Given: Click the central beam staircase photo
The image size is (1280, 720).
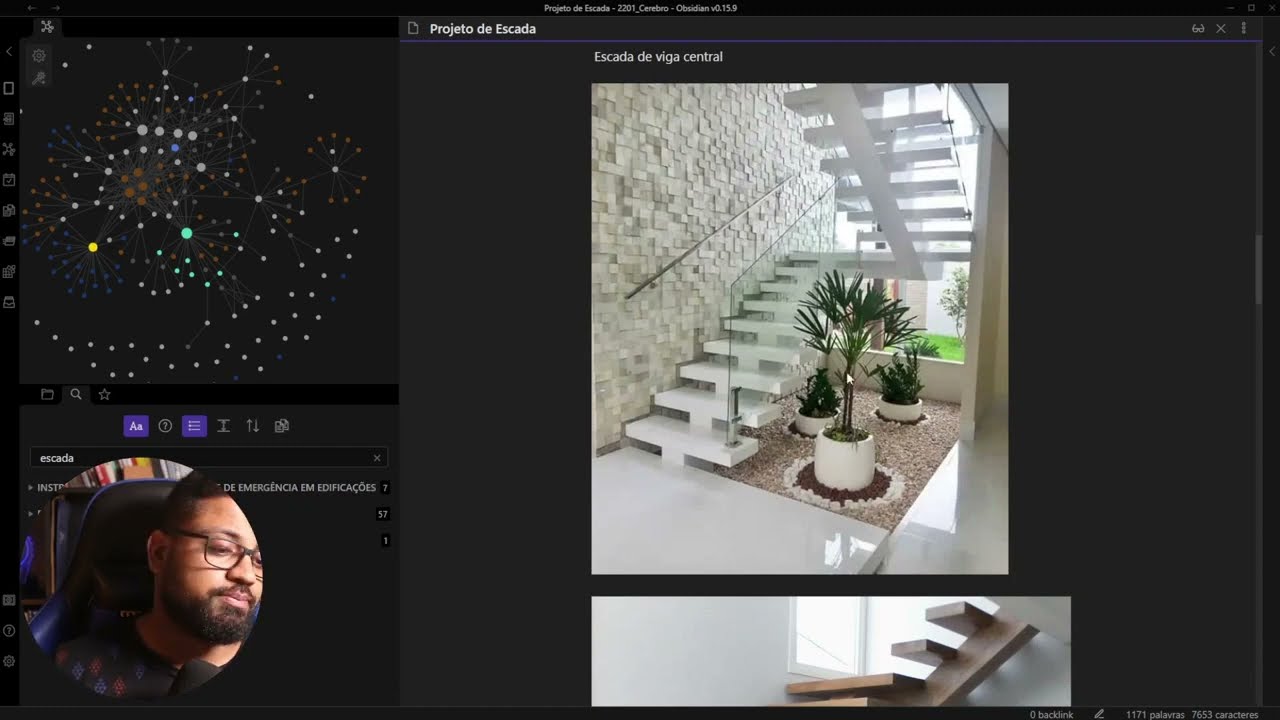Looking at the screenshot, I should [x=800, y=329].
